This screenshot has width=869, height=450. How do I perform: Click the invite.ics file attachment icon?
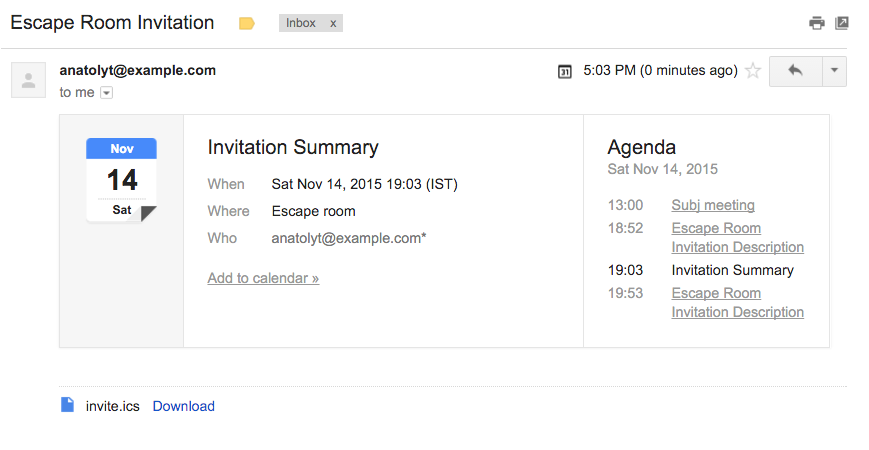pos(68,405)
